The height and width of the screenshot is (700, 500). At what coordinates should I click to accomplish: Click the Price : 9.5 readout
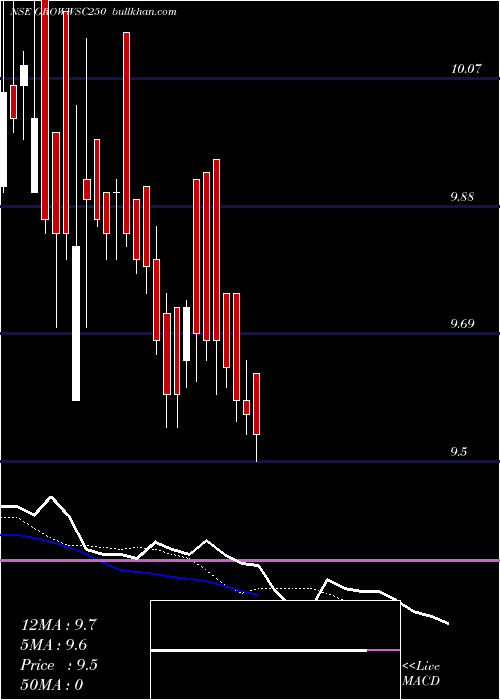tap(59, 665)
